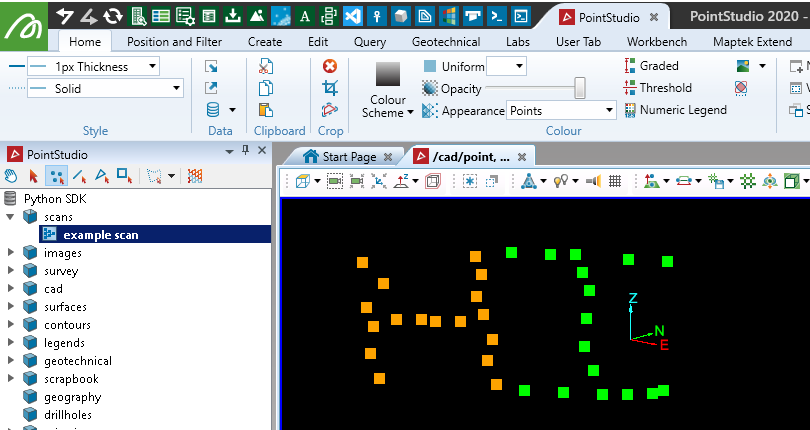Open the wireframe cube view dropdown arrow
The height and width of the screenshot is (430, 810).
[317, 181]
